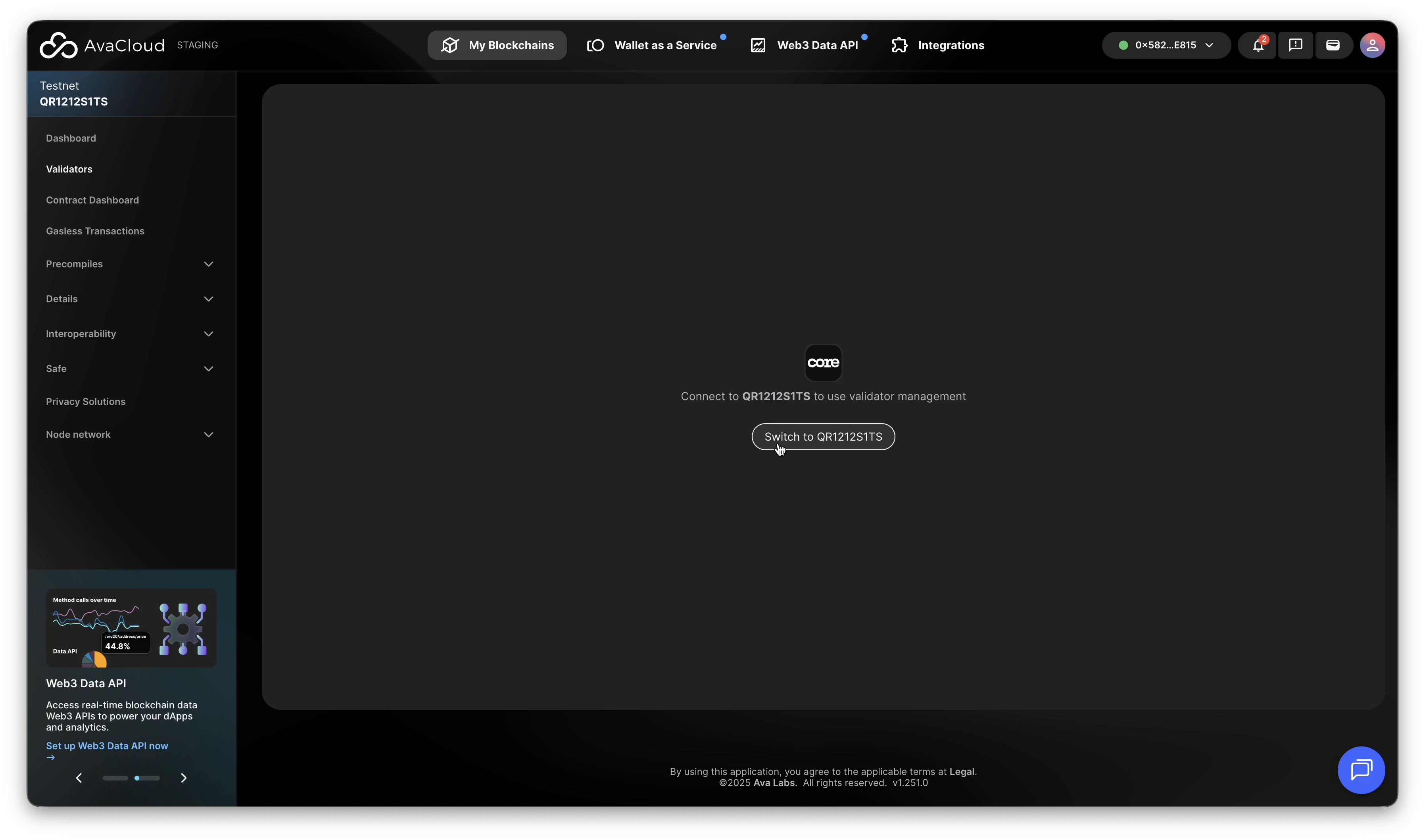Screen dimensions: 1425x840
Task: Open the wallet address 0x582...E815 dropdown
Action: 1166,45
